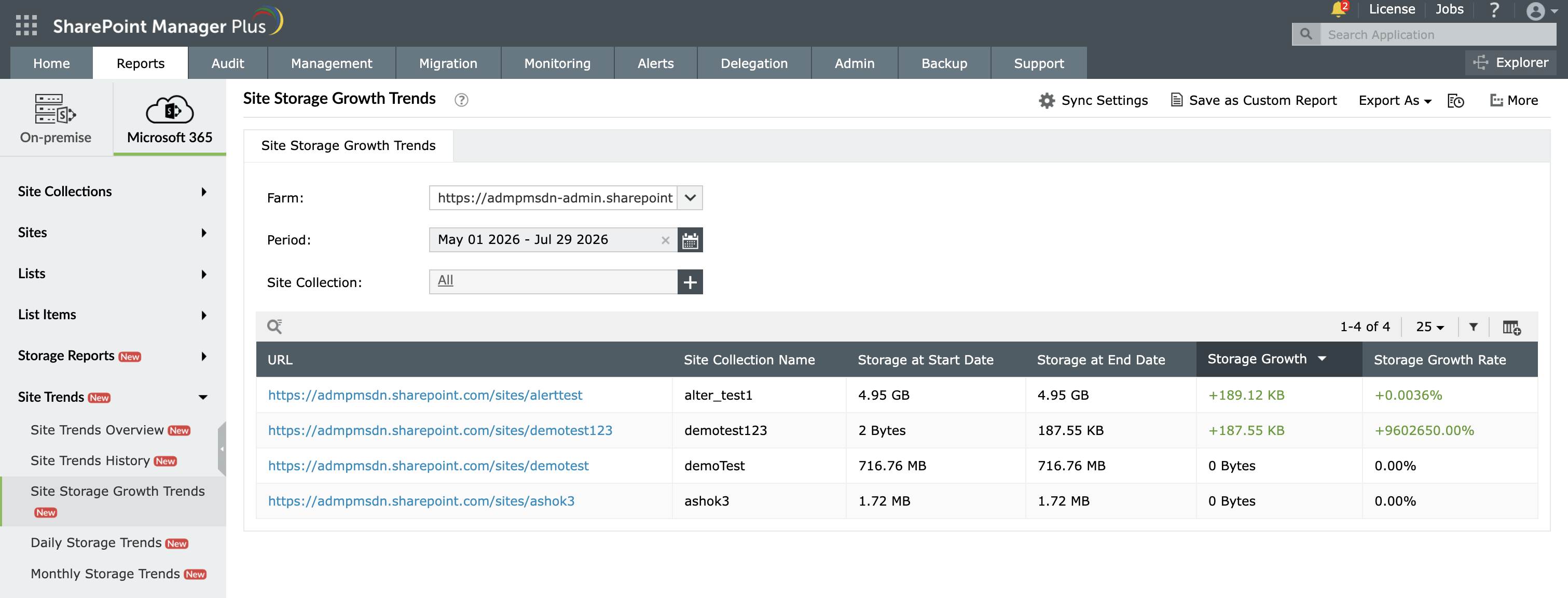1568x598 pixels.
Task: Click the Search Application field
Action: (x=1438, y=35)
